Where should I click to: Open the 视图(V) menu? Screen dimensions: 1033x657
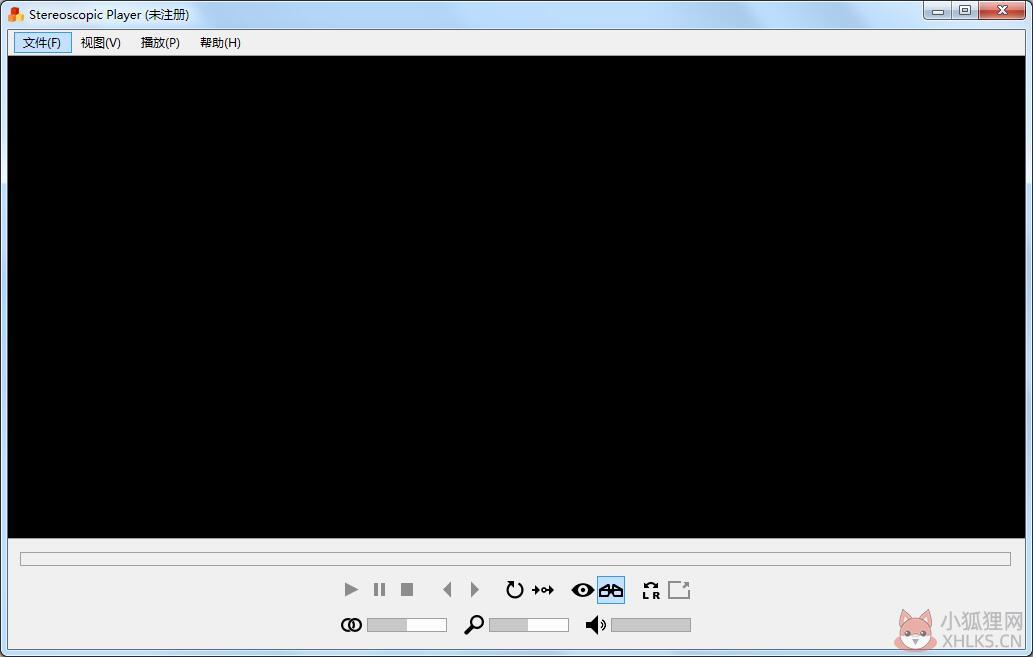[101, 43]
